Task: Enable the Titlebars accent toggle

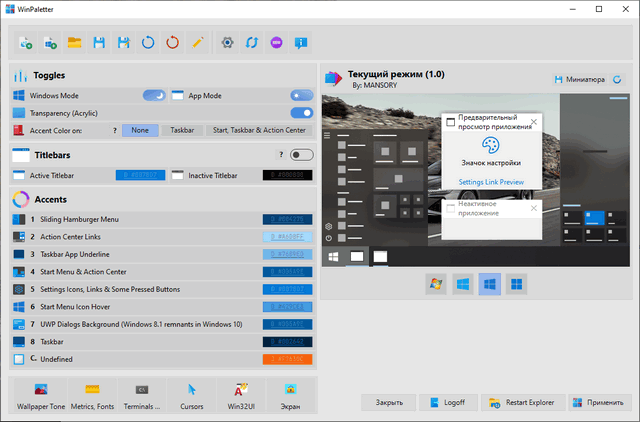Action: point(301,155)
